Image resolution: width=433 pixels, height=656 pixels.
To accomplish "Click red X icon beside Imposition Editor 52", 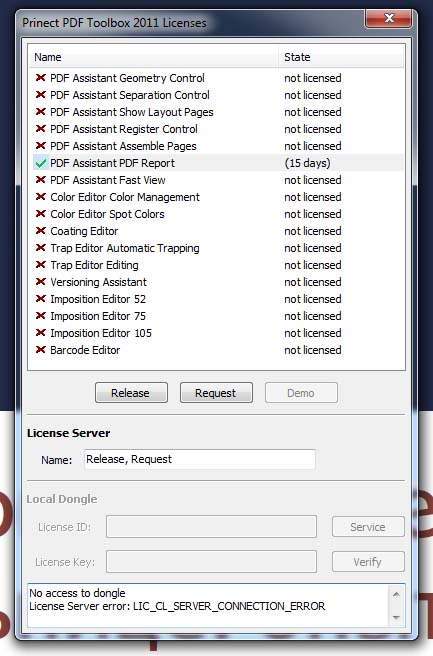I will coord(41,299).
